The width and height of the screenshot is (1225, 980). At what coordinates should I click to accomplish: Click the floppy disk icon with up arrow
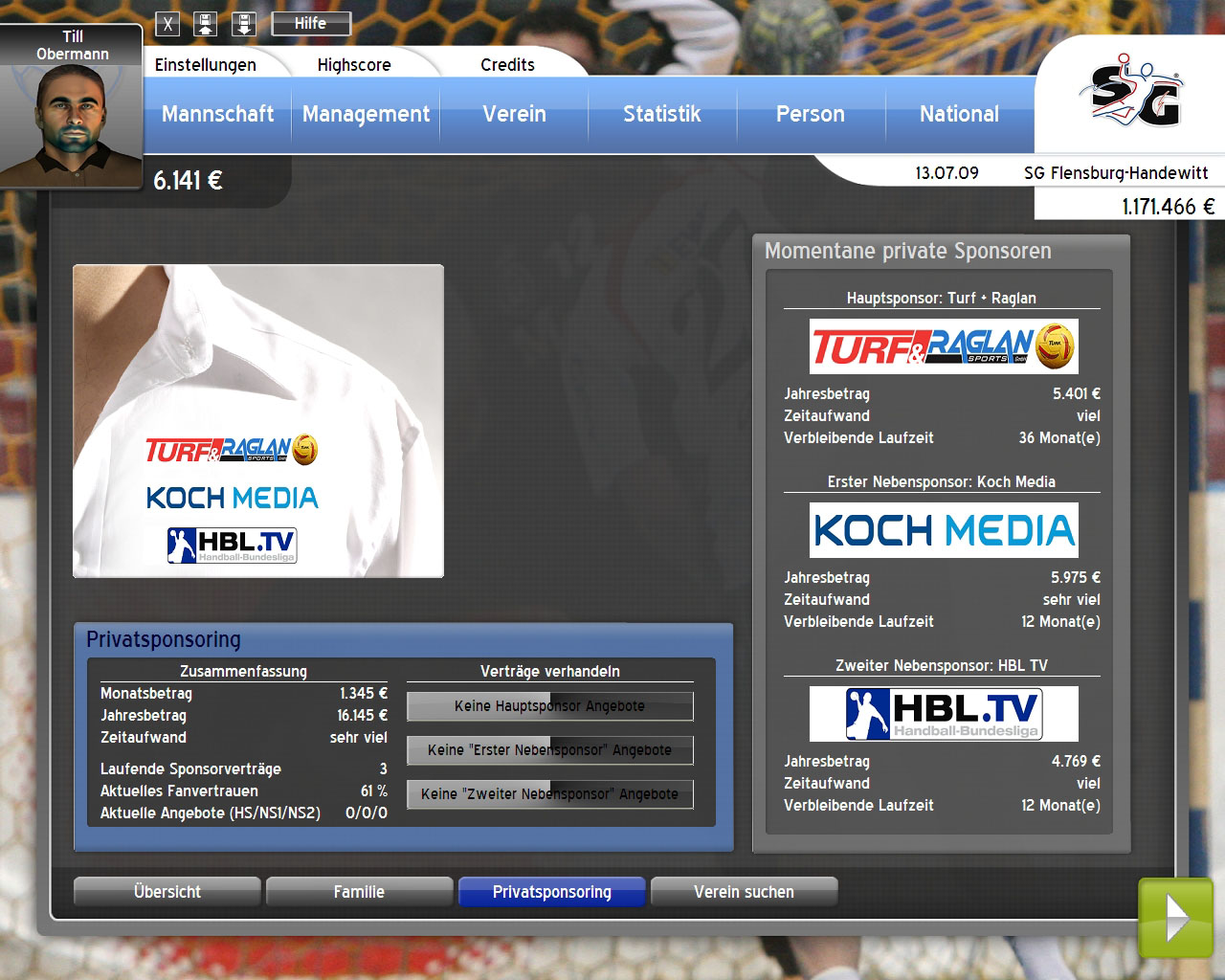[x=206, y=24]
